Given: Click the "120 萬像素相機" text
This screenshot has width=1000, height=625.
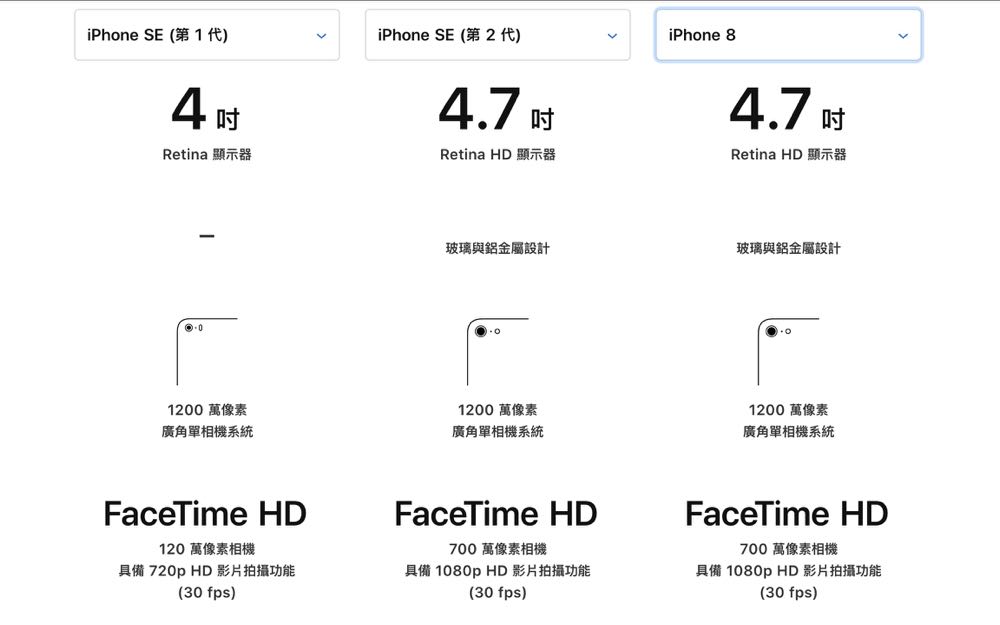Looking at the screenshot, I should (x=206, y=549).
